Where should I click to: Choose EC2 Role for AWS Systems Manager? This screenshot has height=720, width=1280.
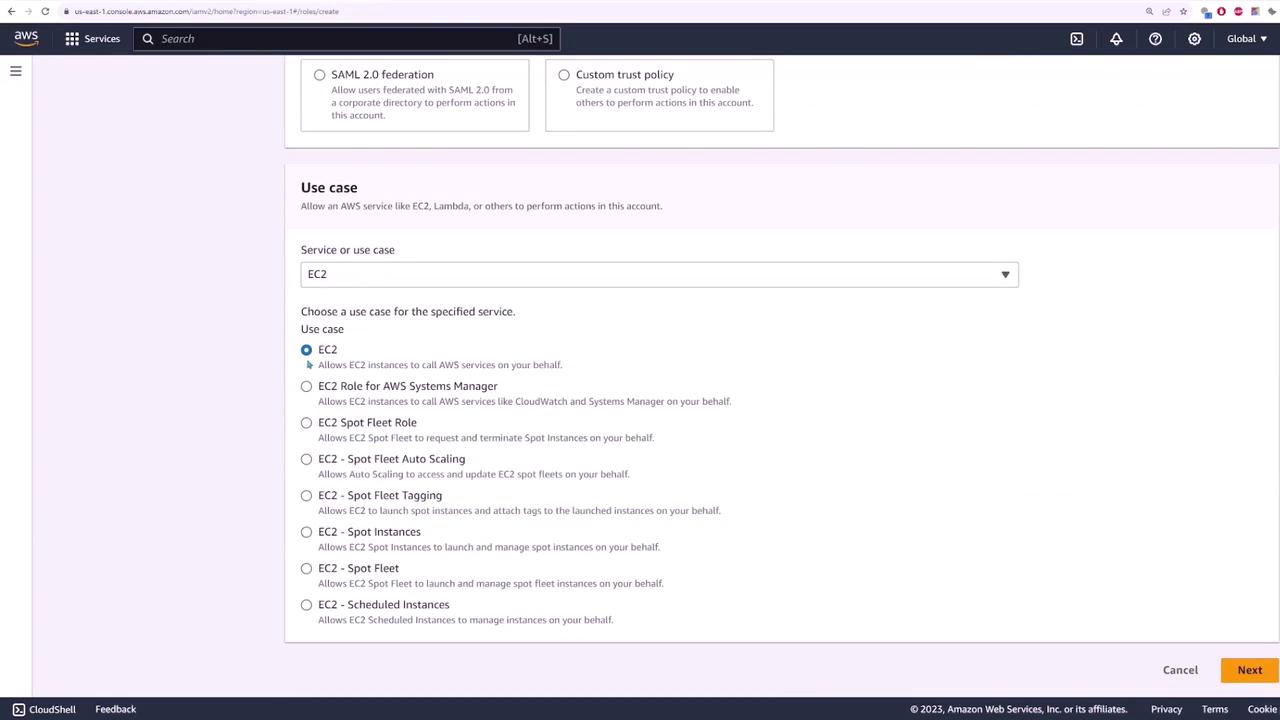point(307,386)
